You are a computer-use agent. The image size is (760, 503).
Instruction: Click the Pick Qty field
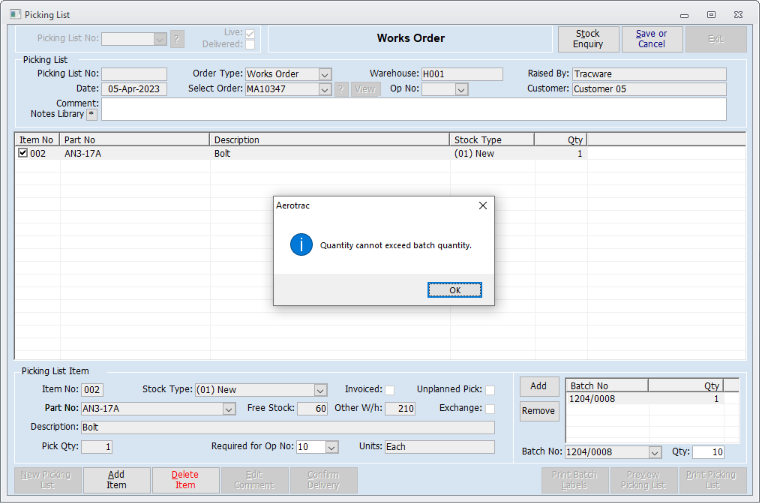(97, 447)
